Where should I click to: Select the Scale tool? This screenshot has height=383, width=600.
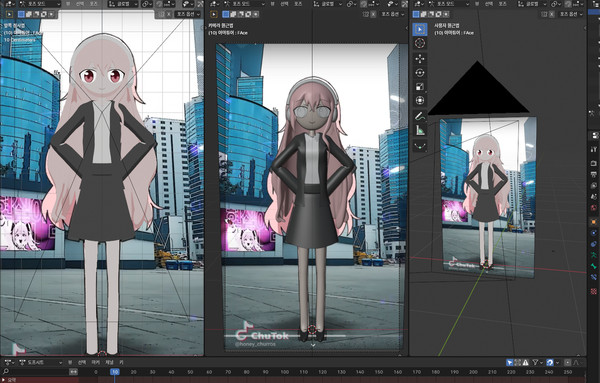[420, 87]
